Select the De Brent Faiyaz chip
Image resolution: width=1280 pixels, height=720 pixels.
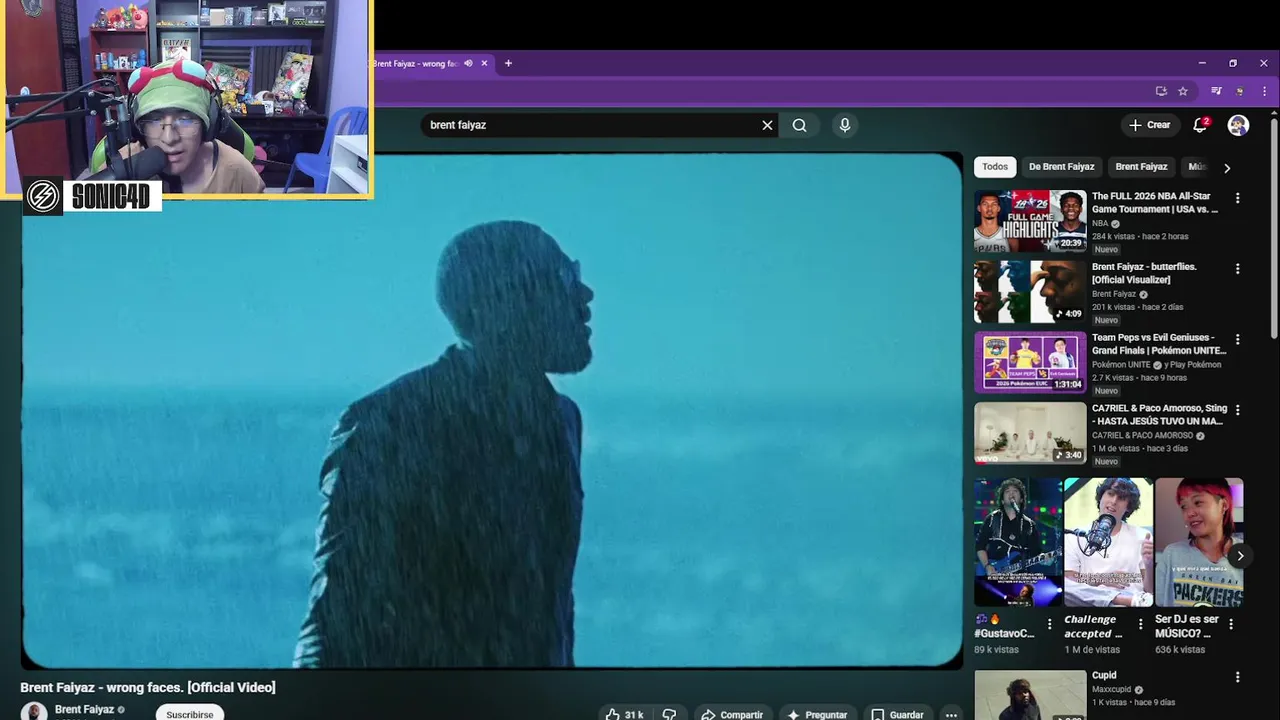[1061, 167]
